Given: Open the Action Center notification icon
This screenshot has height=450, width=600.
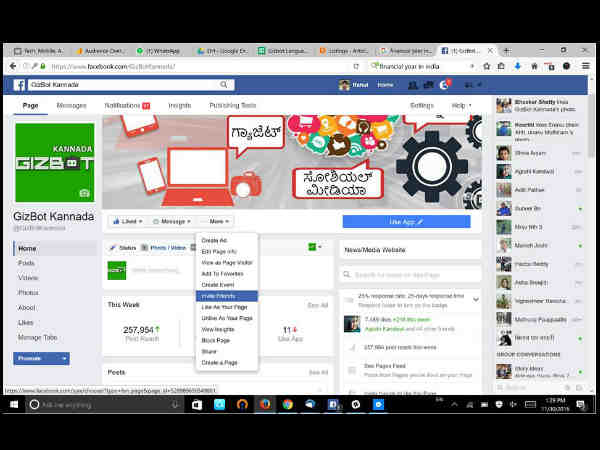Looking at the screenshot, I should 580,404.
